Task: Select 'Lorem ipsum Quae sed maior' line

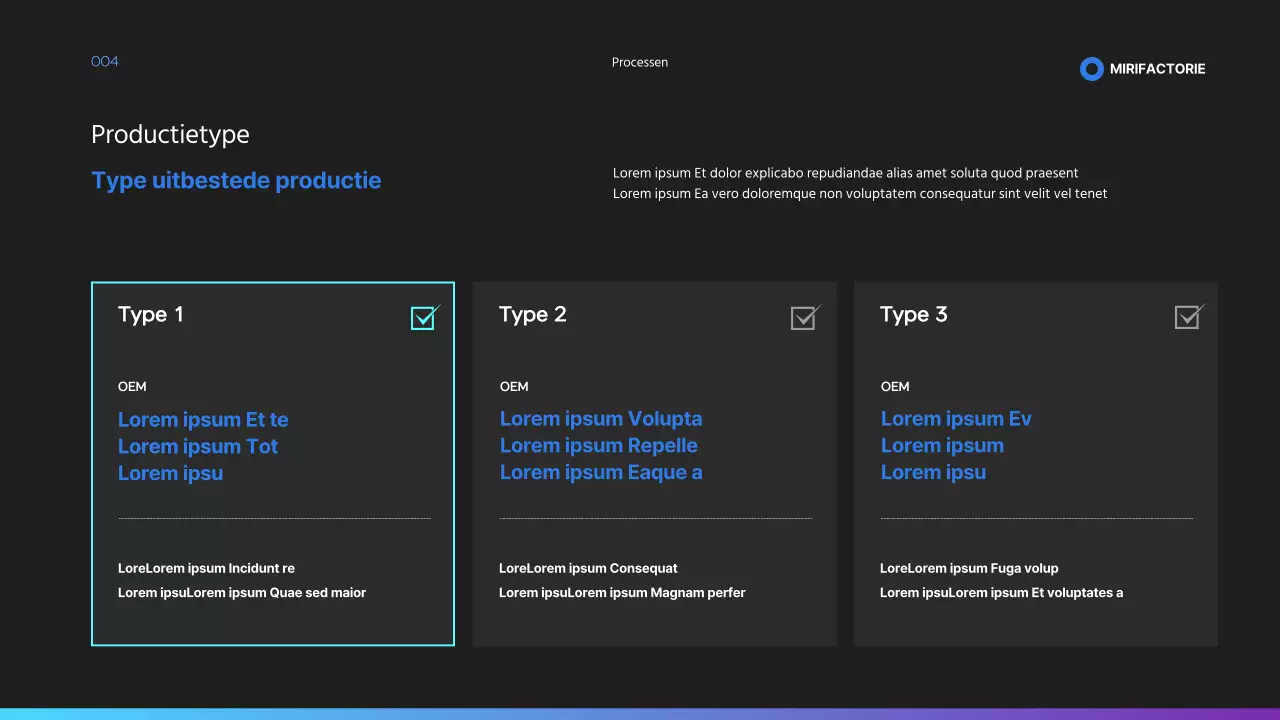Action: tap(242, 593)
